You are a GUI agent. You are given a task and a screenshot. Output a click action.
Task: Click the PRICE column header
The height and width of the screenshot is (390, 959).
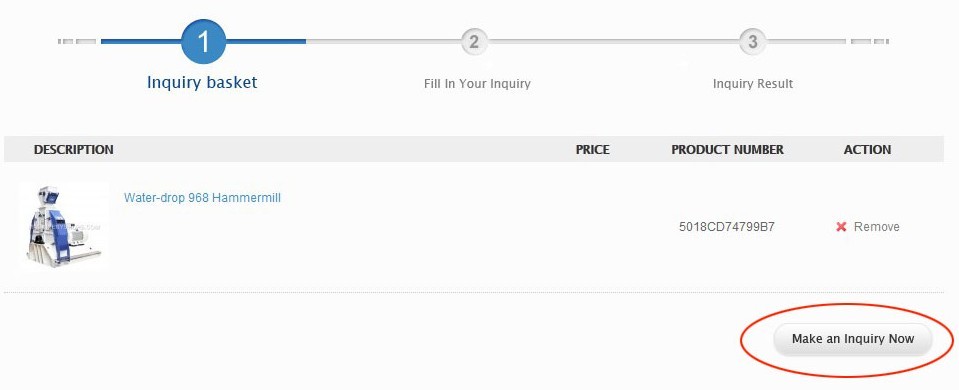tap(593, 150)
